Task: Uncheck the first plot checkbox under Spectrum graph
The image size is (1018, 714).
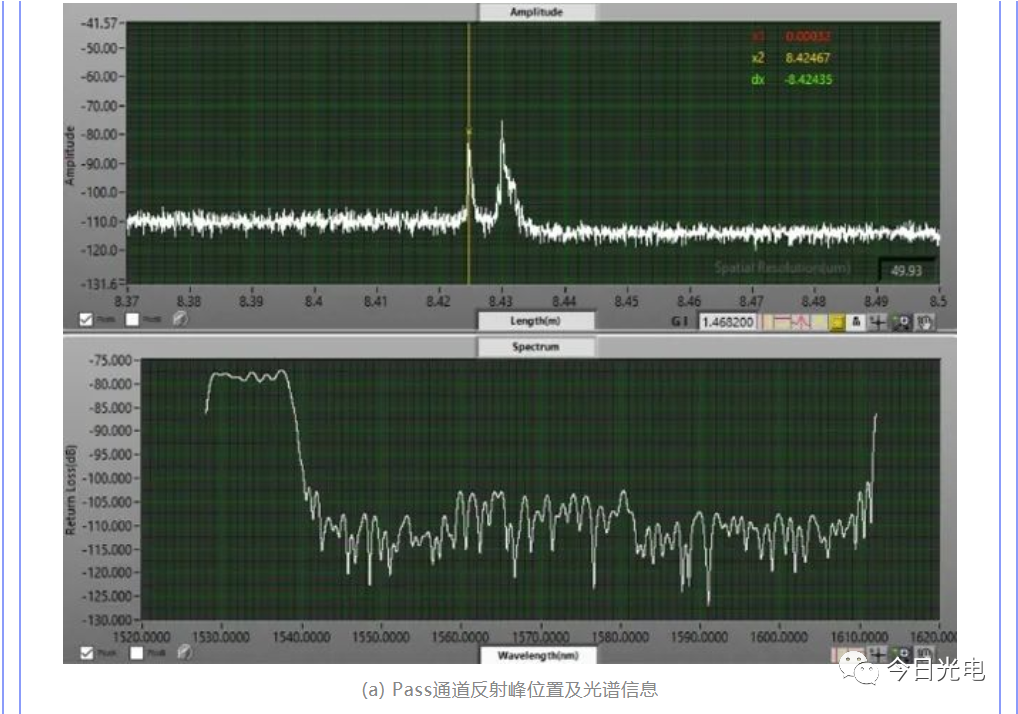Action: point(87,653)
